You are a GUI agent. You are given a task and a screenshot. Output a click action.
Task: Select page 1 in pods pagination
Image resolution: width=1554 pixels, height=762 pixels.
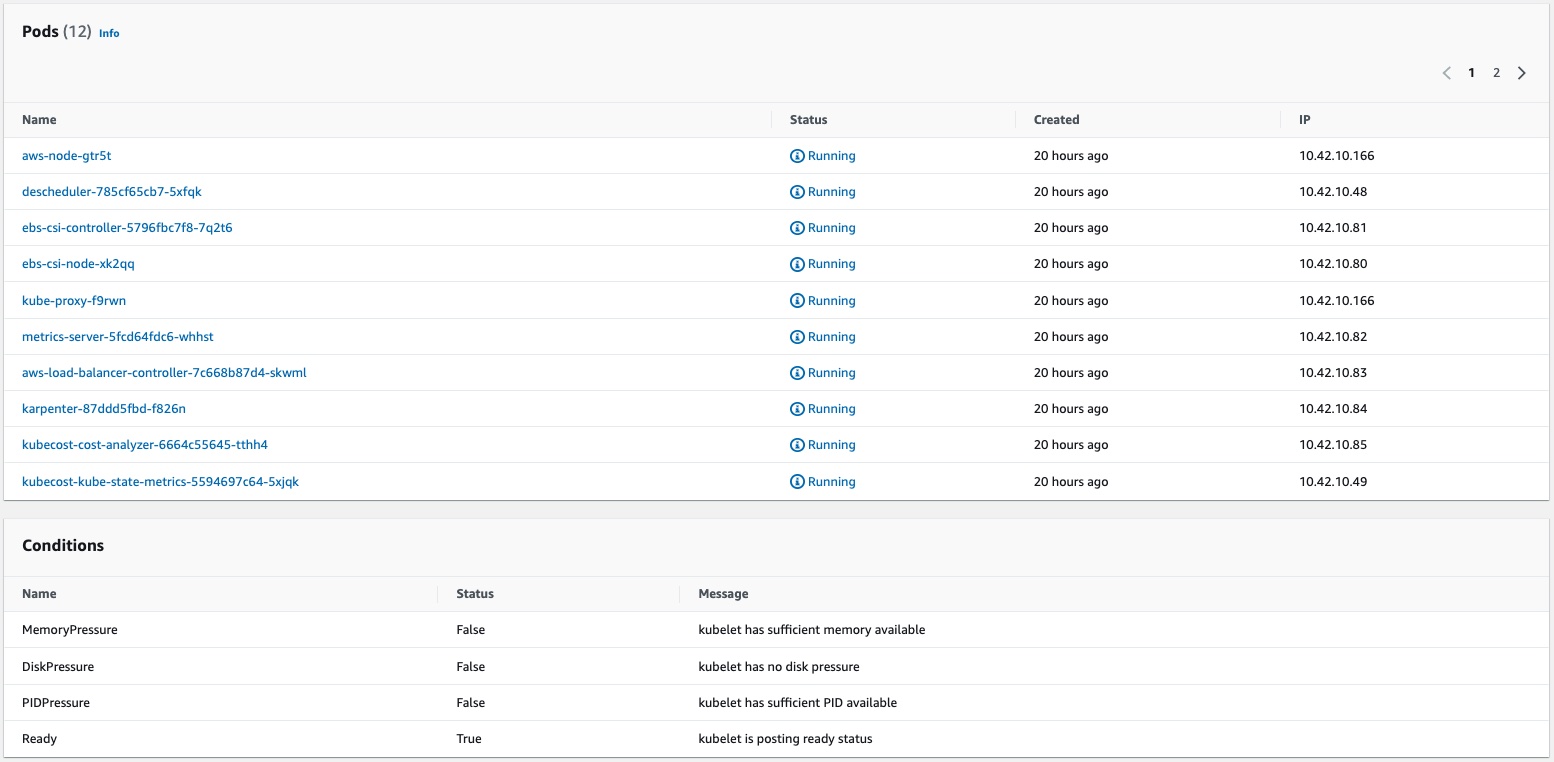point(1471,73)
